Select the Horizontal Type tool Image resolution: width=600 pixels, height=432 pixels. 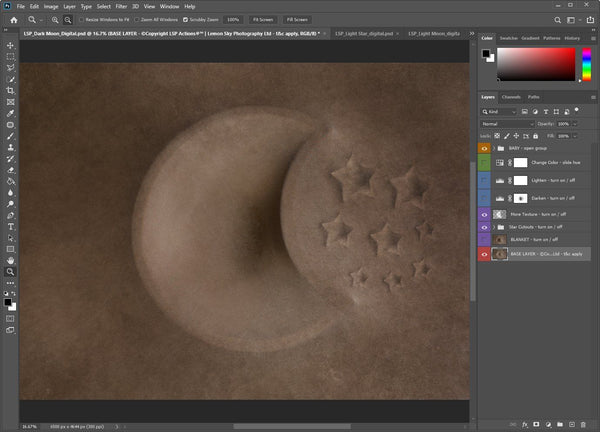[x=10, y=226]
